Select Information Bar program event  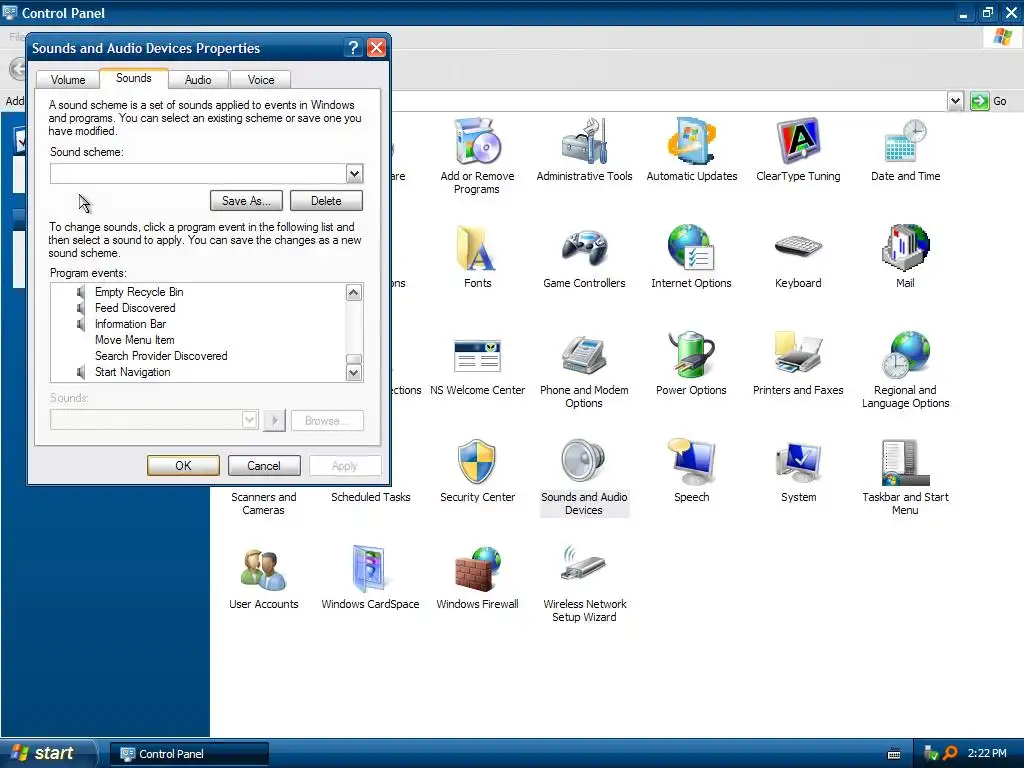click(x=131, y=324)
